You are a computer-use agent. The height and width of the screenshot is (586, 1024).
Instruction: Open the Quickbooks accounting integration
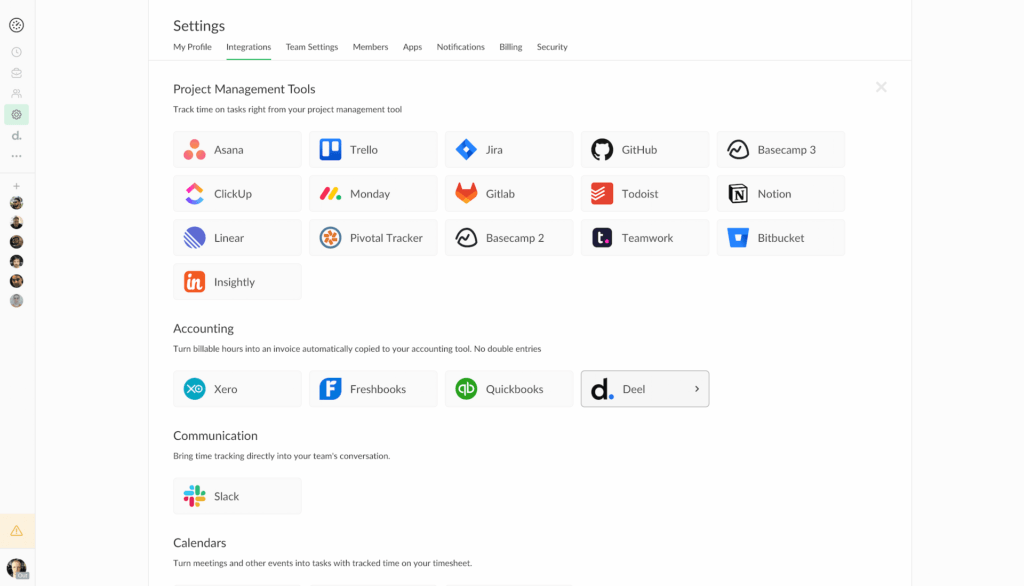coord(509,389)
